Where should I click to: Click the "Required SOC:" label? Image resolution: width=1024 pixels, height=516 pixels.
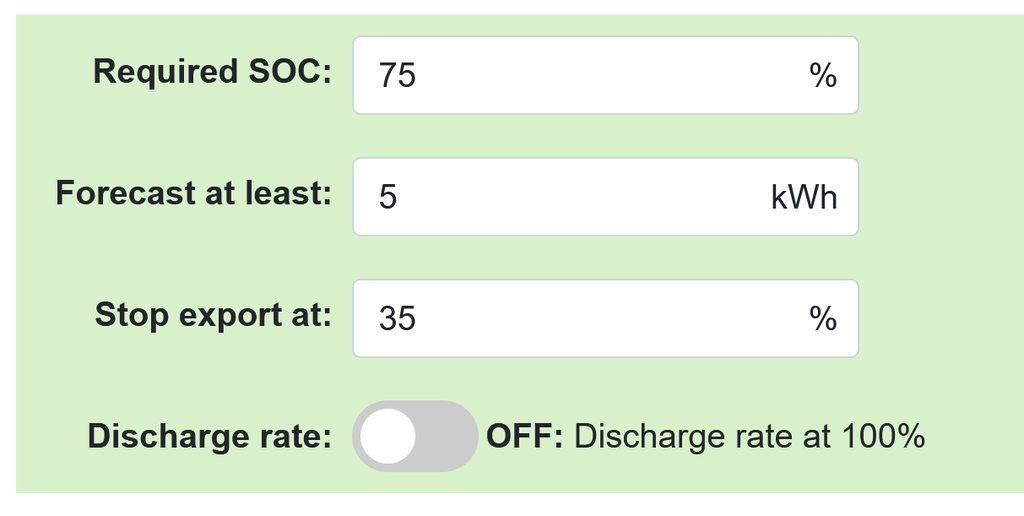click(212, 72)
